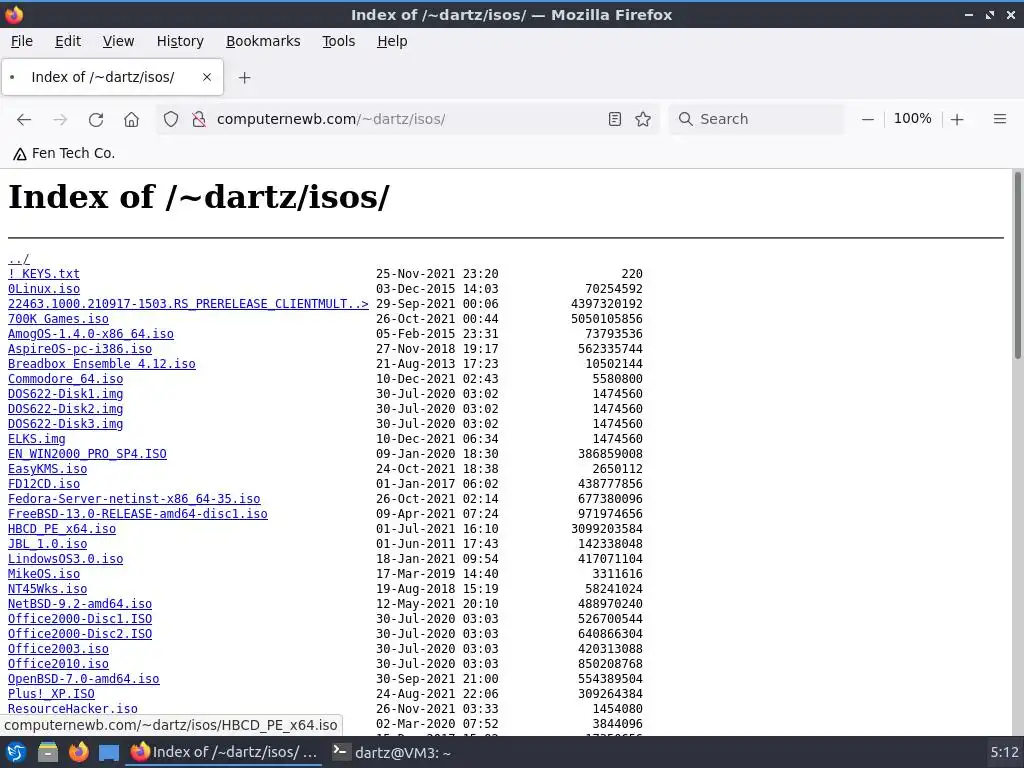This screenshot has height=768, width=1024.
Task: Zoom in with the plus button
Action: pyautogui.click(x=957, y=119)
